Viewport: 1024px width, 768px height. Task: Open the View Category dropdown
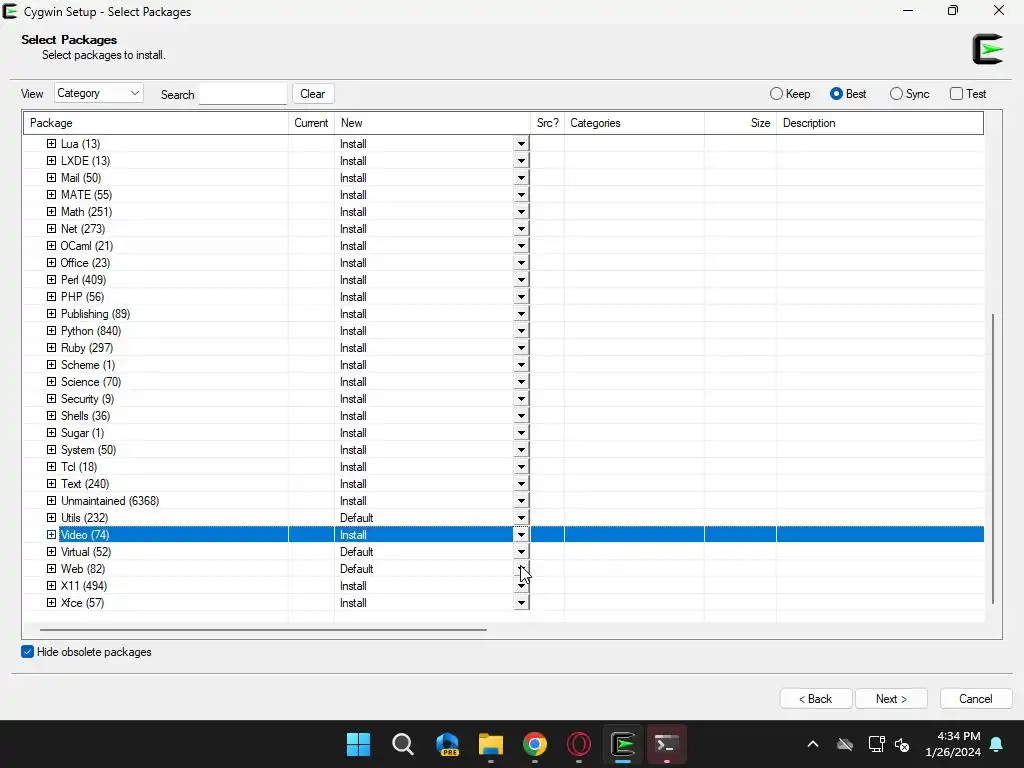99,93
